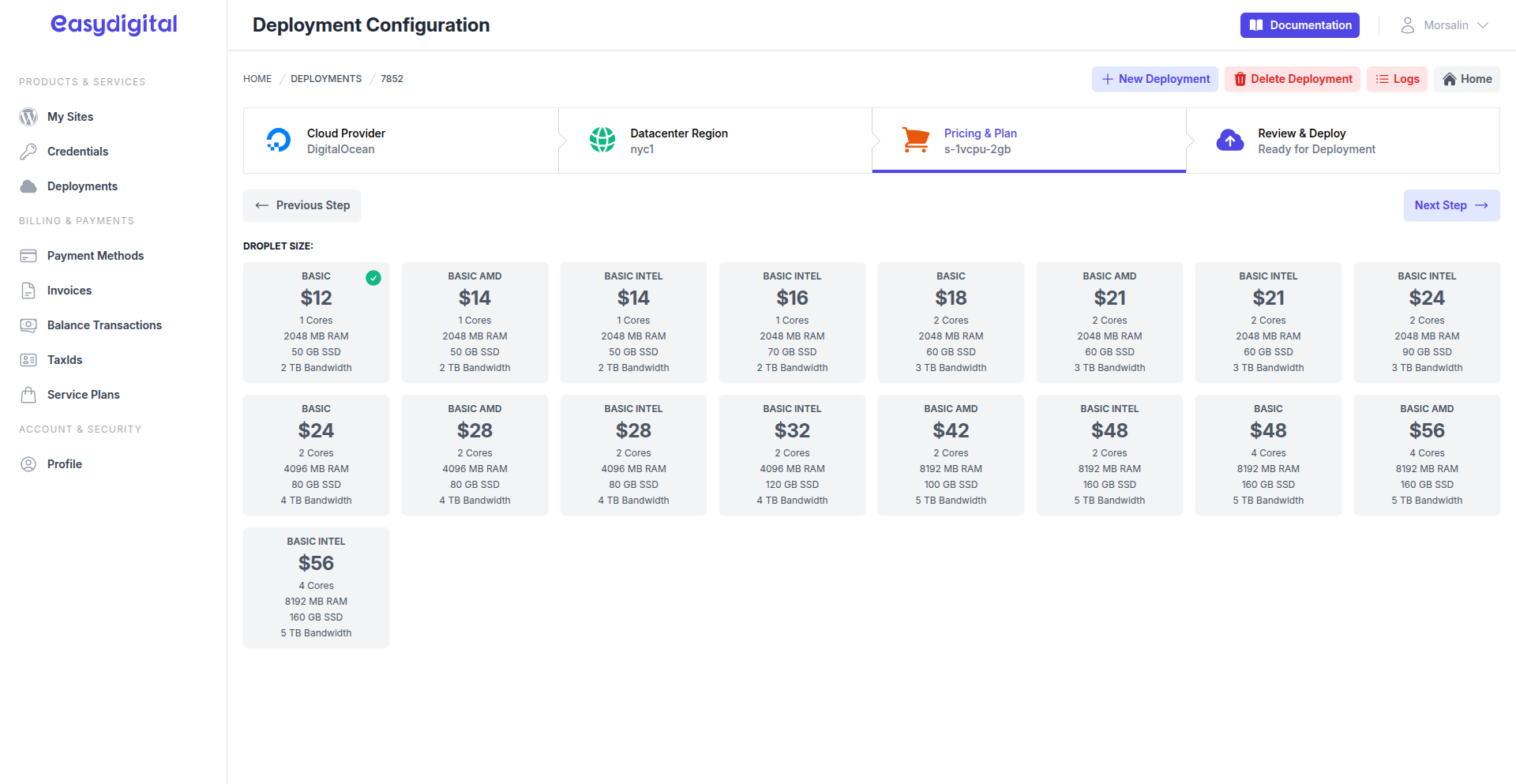Click the document icon beside Invoices

tap(28, 291)
